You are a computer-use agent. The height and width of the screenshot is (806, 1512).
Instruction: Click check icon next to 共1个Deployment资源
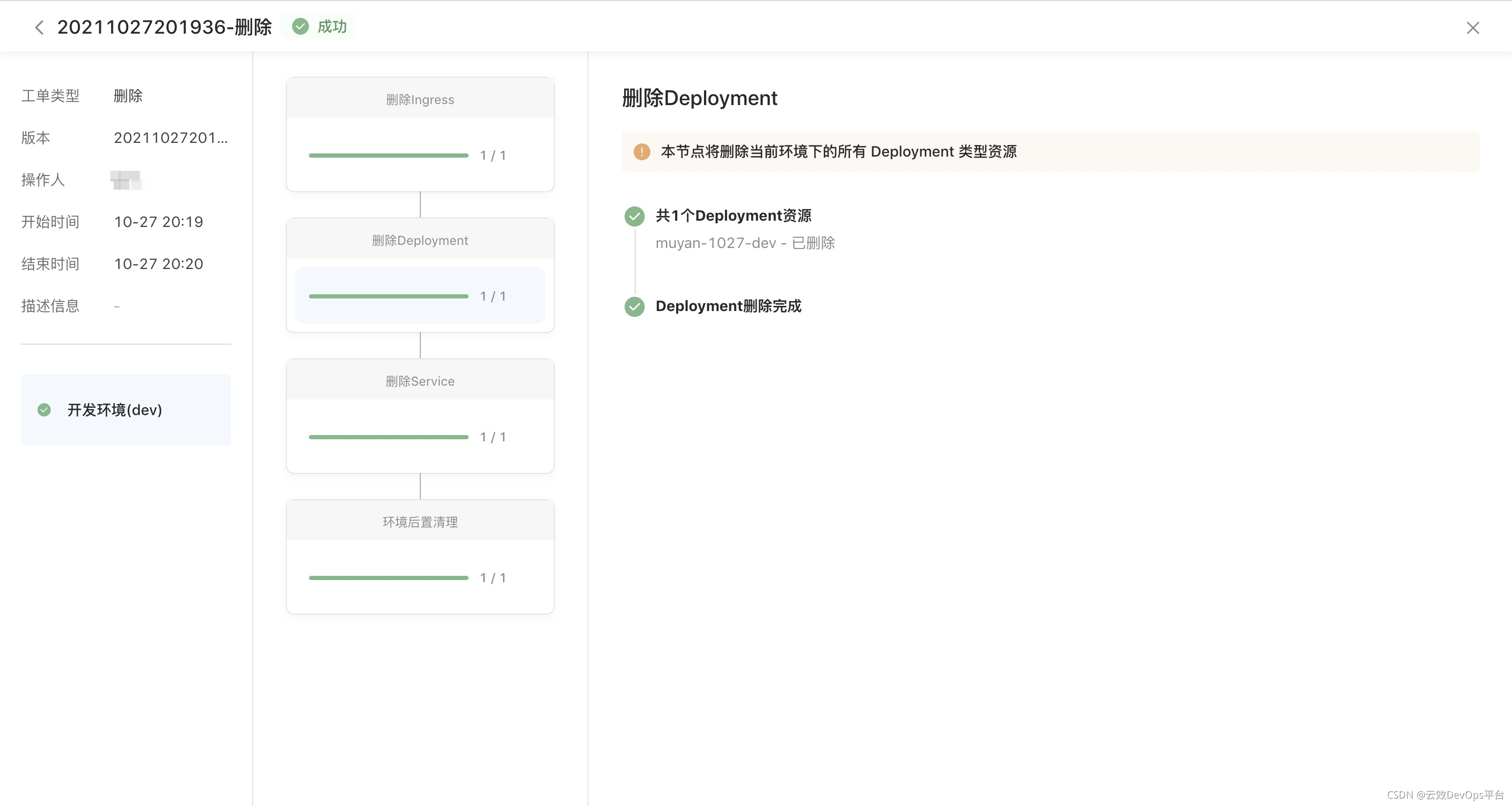click(x=635, y=216)
